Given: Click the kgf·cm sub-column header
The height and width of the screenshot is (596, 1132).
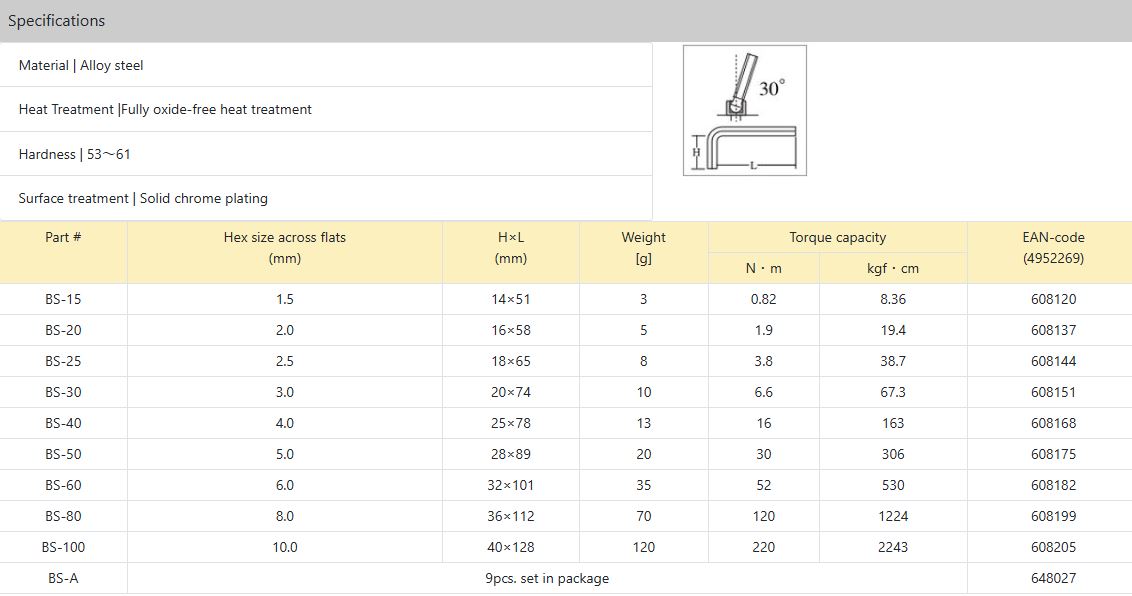Looking at the screenshot, I should pos(892,268).
